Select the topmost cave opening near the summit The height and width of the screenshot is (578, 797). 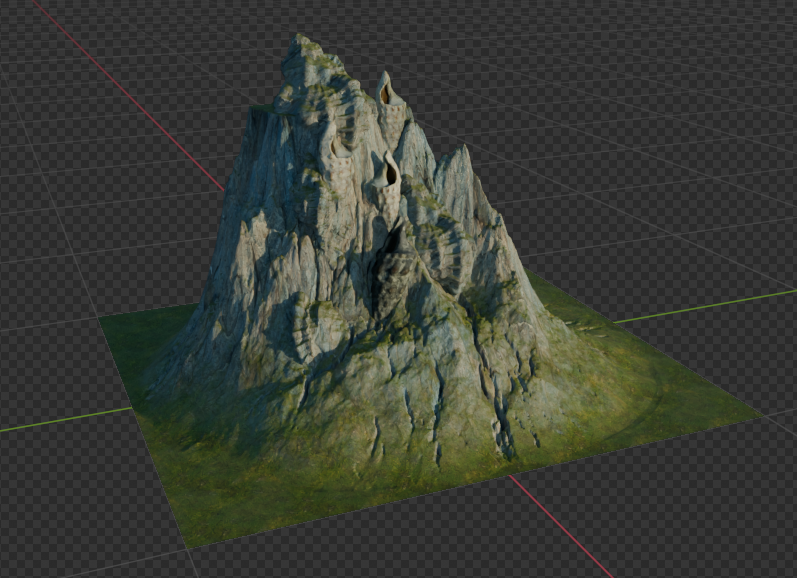click(386, 93)
